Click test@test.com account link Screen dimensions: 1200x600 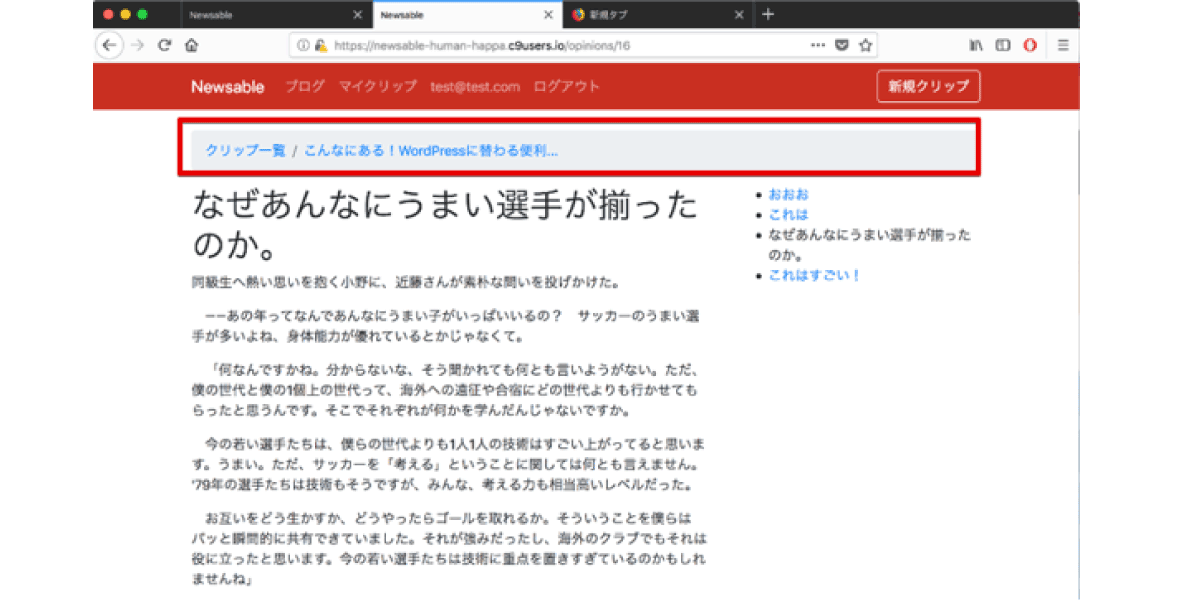[475, 87]
